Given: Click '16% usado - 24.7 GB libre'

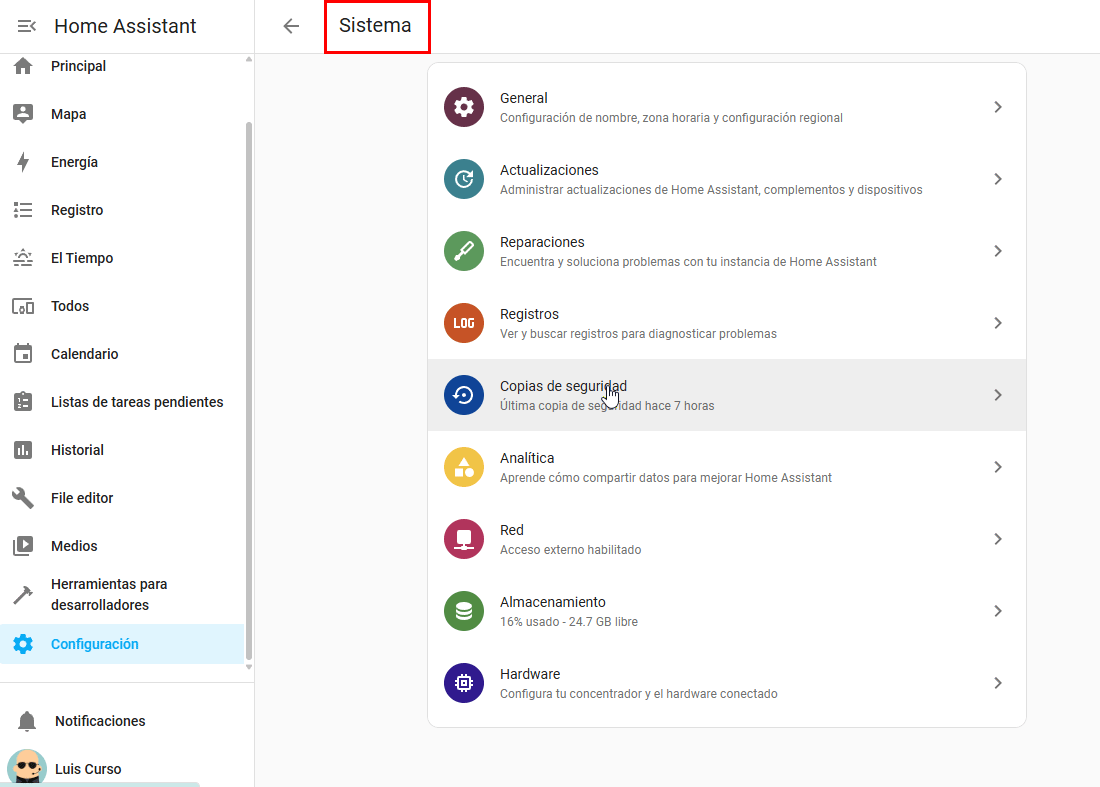Looking at the screenshot, I should 569,621.
